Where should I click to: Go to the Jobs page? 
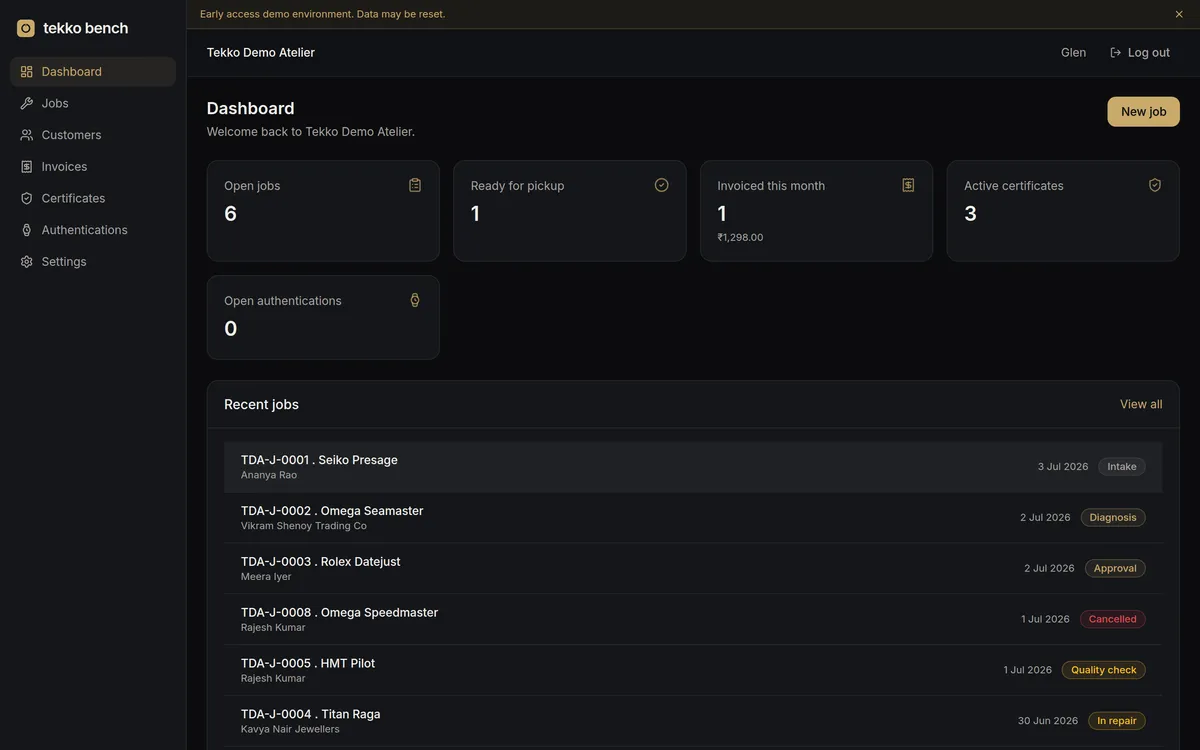coord(93,103)
